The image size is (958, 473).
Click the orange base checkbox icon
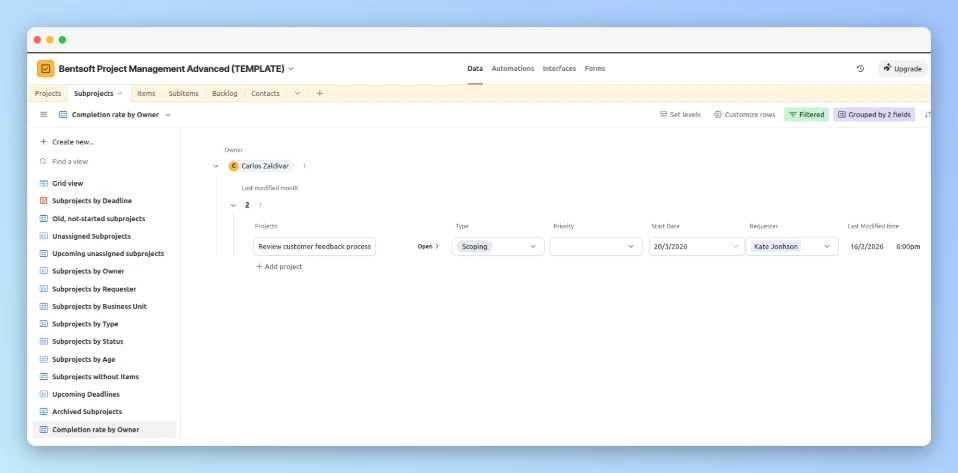pyautogui.click(x=46, y=68)
